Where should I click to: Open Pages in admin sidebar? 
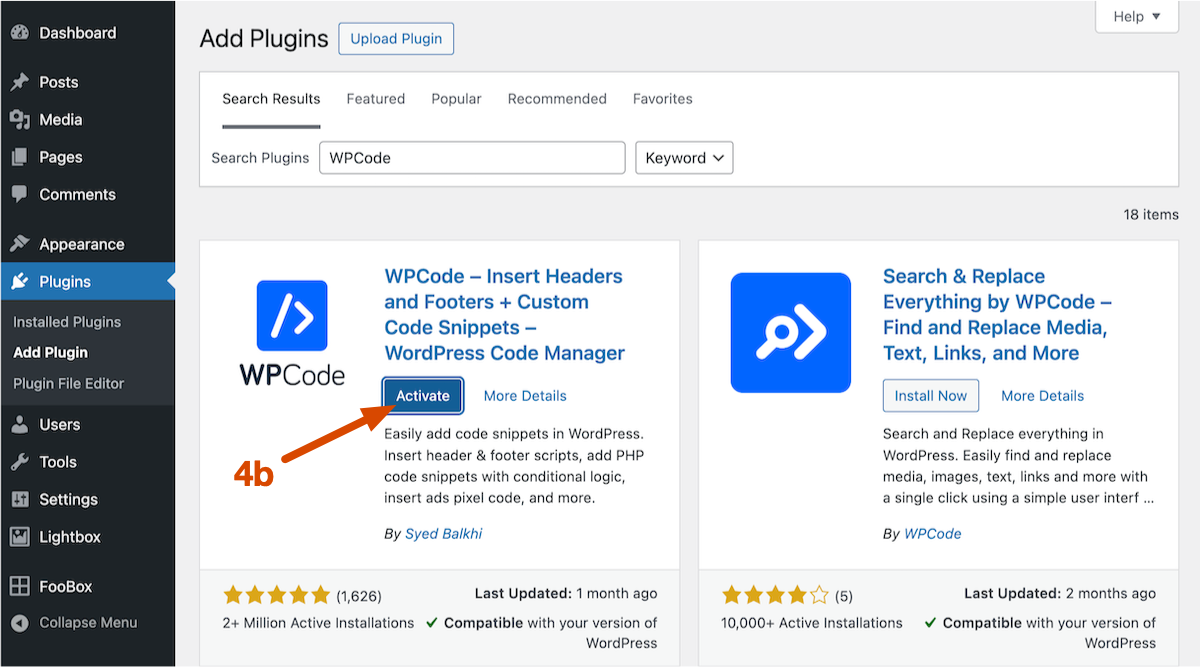(61, 157)
